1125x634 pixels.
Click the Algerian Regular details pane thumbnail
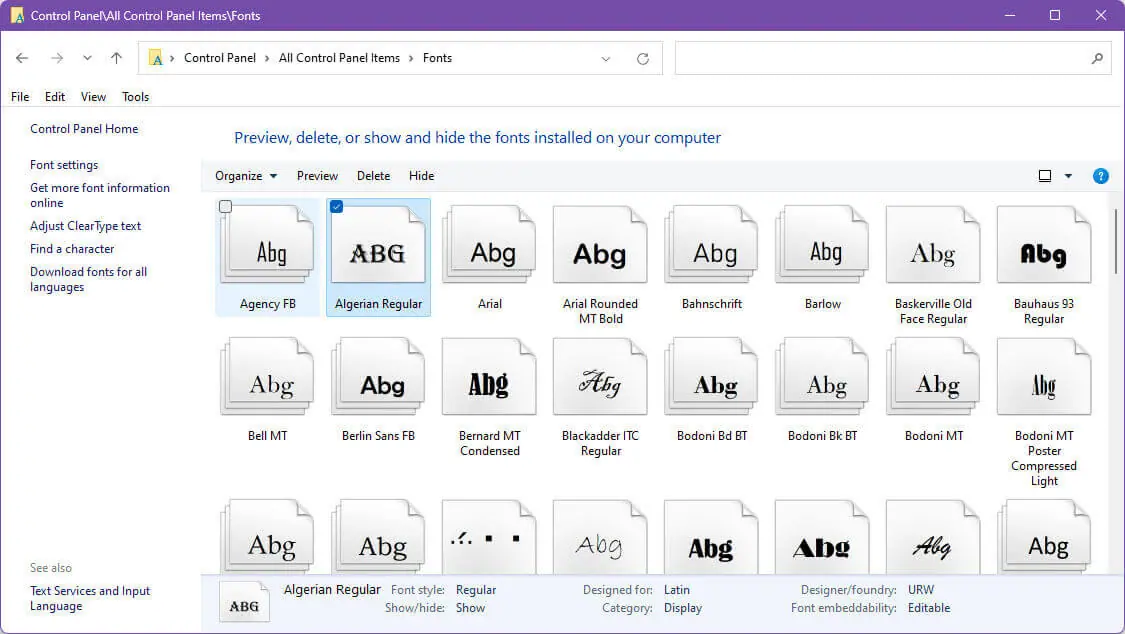244,601
